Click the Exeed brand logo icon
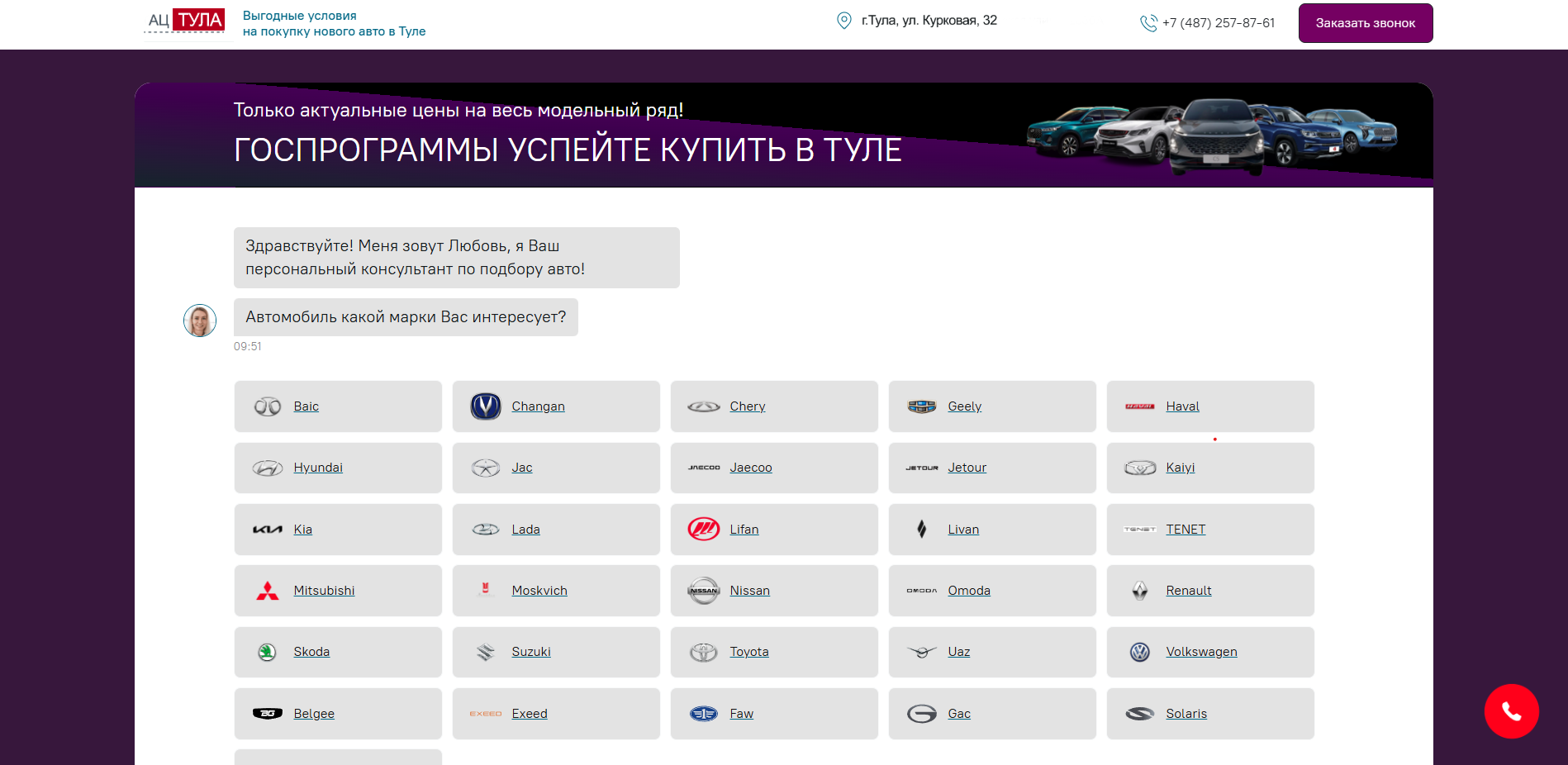The width and height of the screenshot is (1568, 765). [486, 714]
